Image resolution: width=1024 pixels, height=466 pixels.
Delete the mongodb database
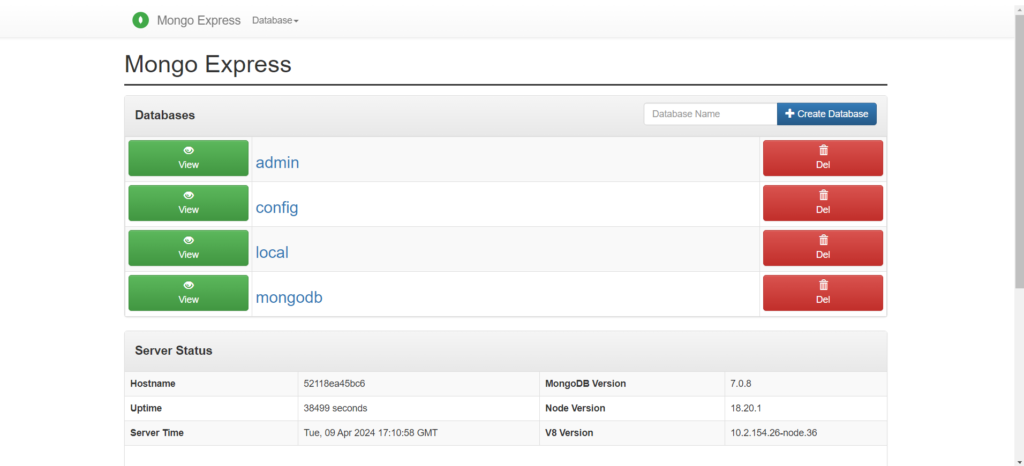(x=823, y=293)
